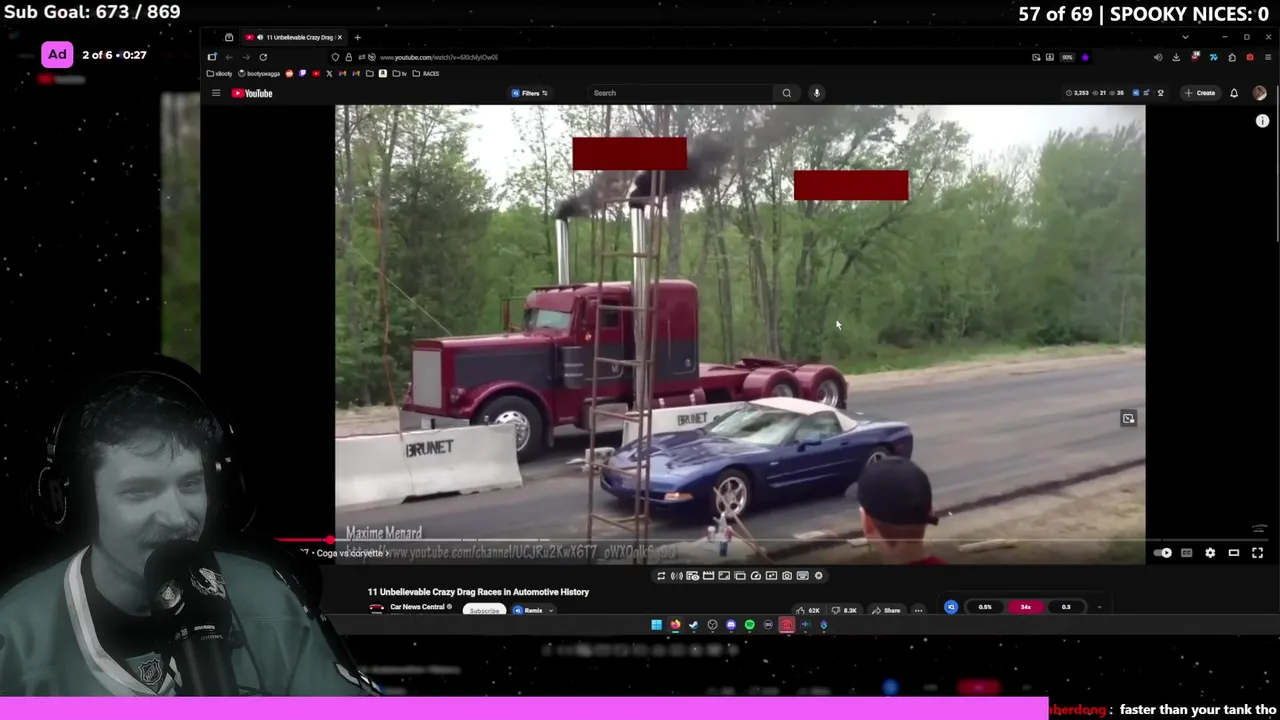The height and width of the screenshot is (720, 1280).
Task: Open Discord from the taskbar
Action: tap(731, 625)
